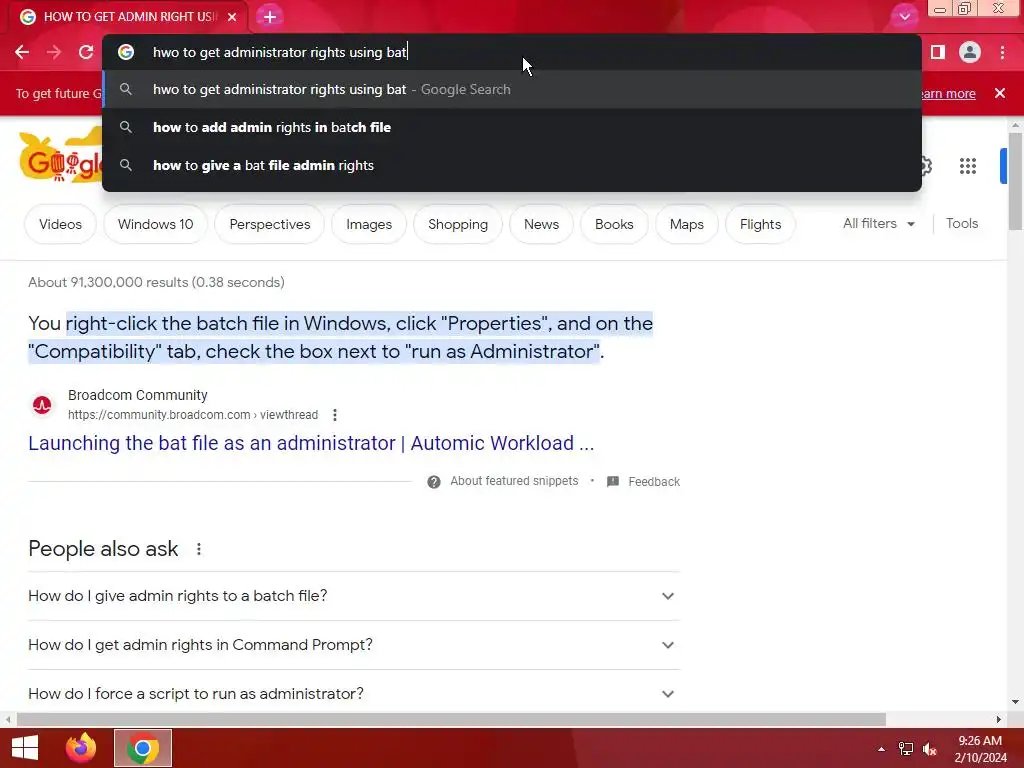Reload the current page
The width and height of the screenshot is (1024, 768).
pyautogui.click(x=86, y=52)
